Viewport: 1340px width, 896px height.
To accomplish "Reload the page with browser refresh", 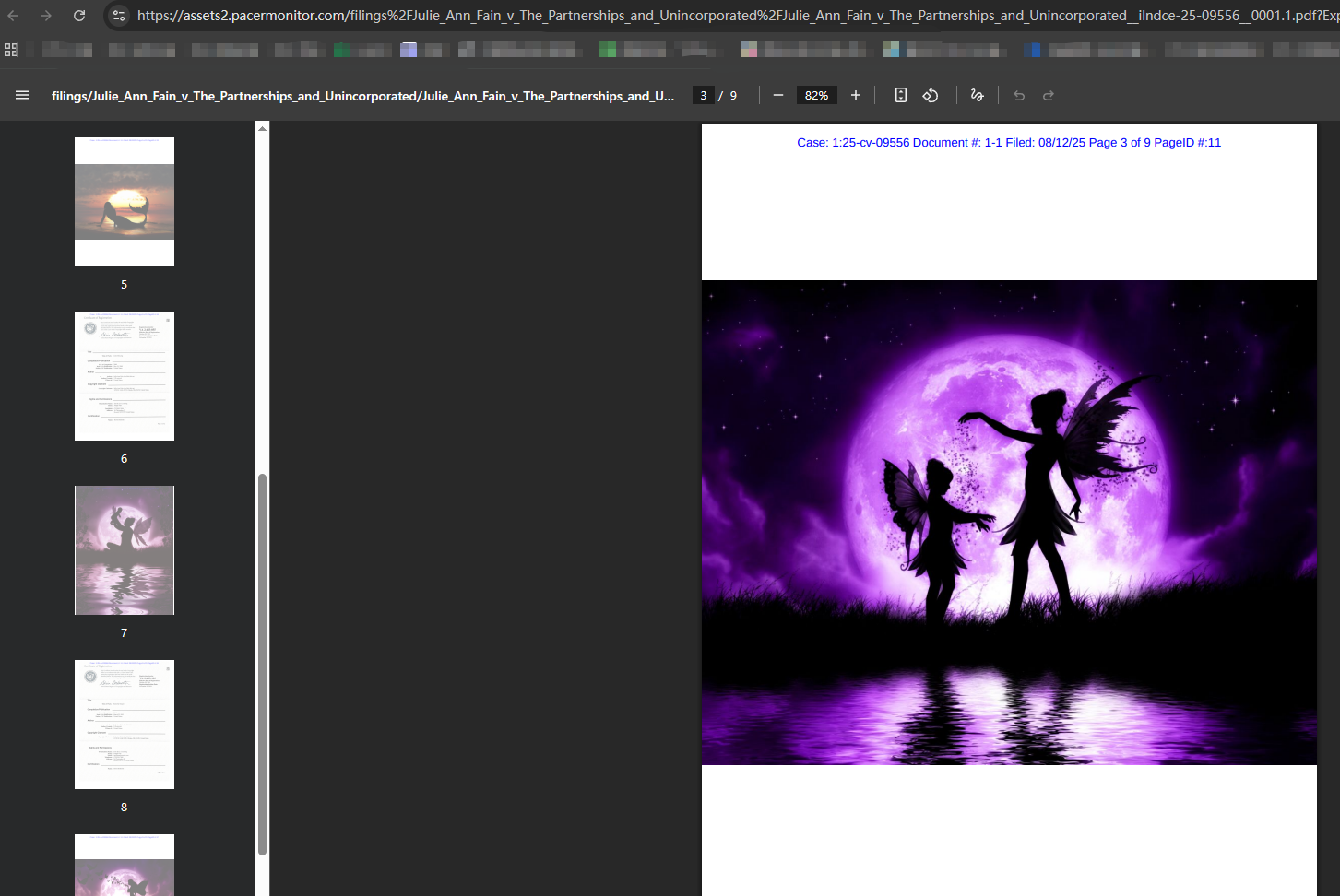I will pyautogui.click(x=79, y=16).
